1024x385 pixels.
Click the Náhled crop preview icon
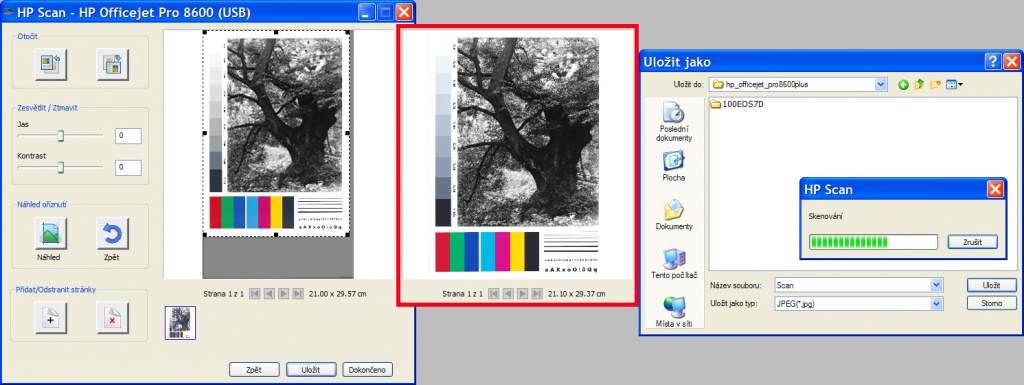pos(51,234)
